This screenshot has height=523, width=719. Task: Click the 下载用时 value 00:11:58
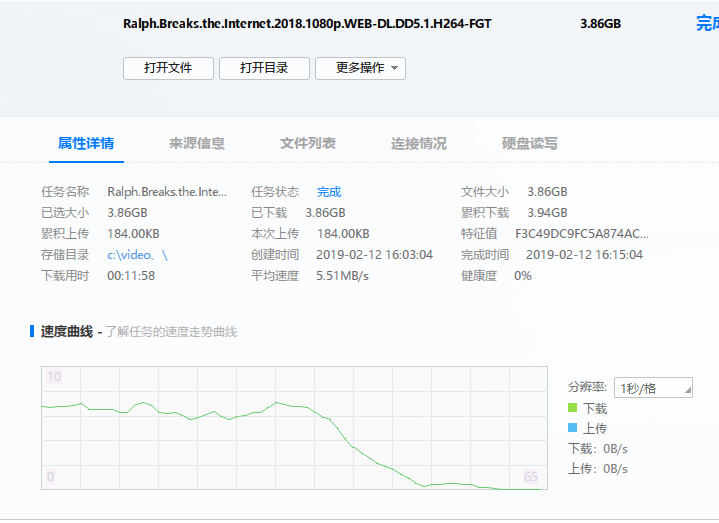coord(131,276)
